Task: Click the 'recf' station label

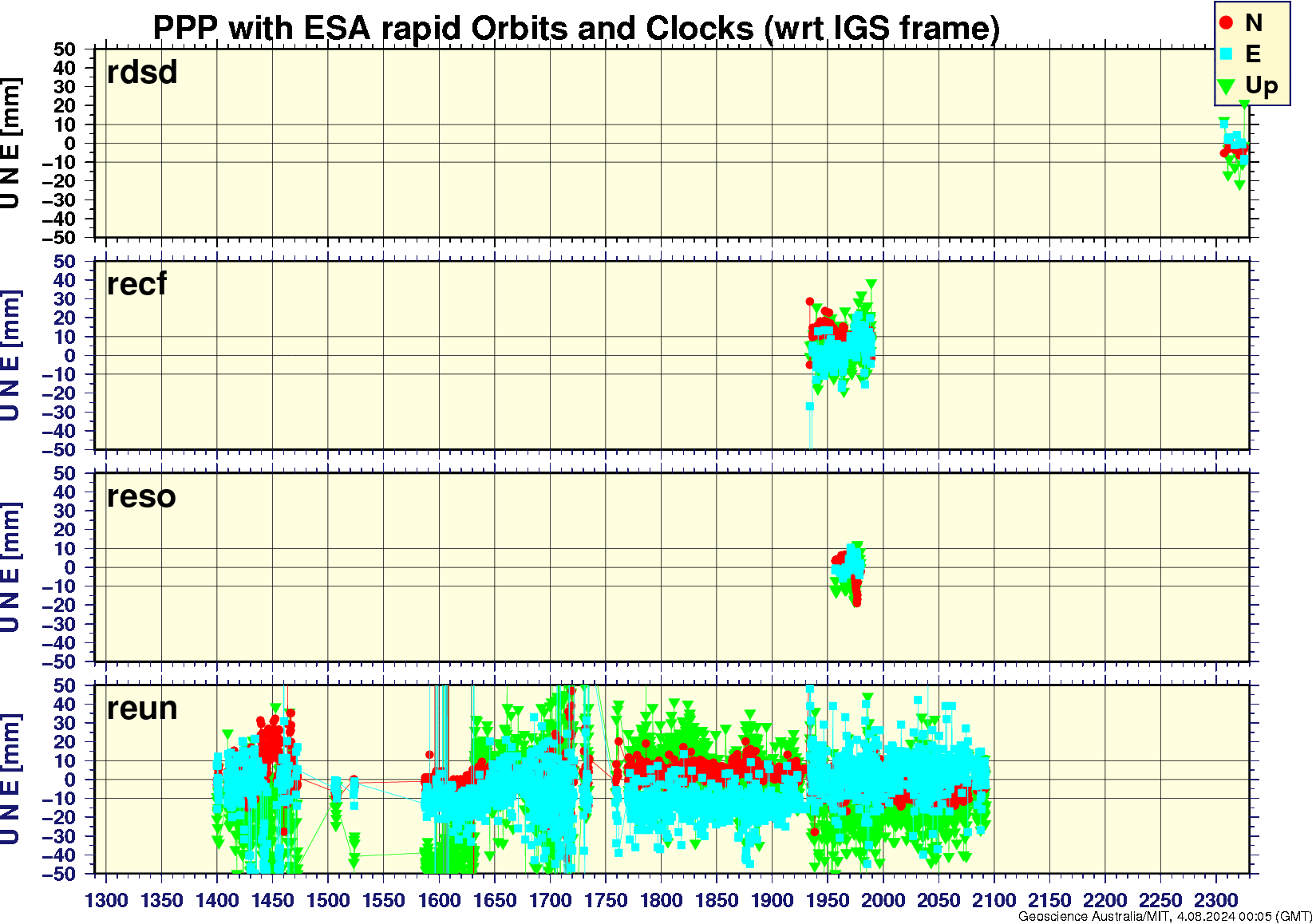Action: pyautogui.click(x=137, y=284)
